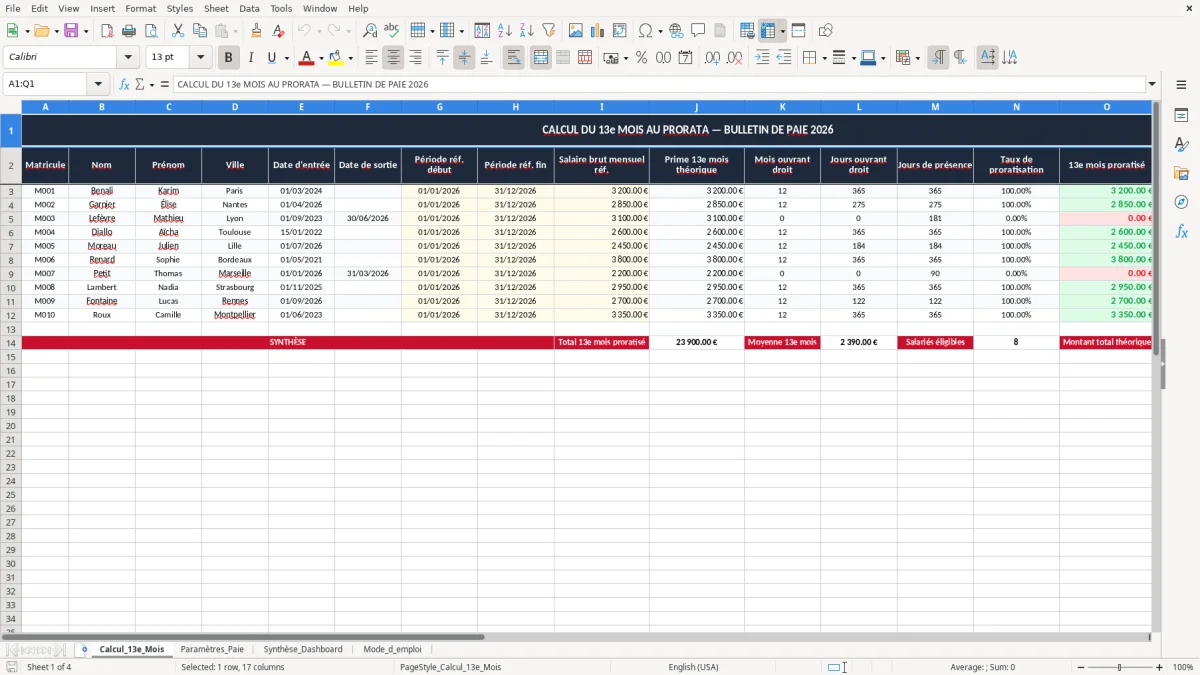Toggle Bold formatting

228,58
